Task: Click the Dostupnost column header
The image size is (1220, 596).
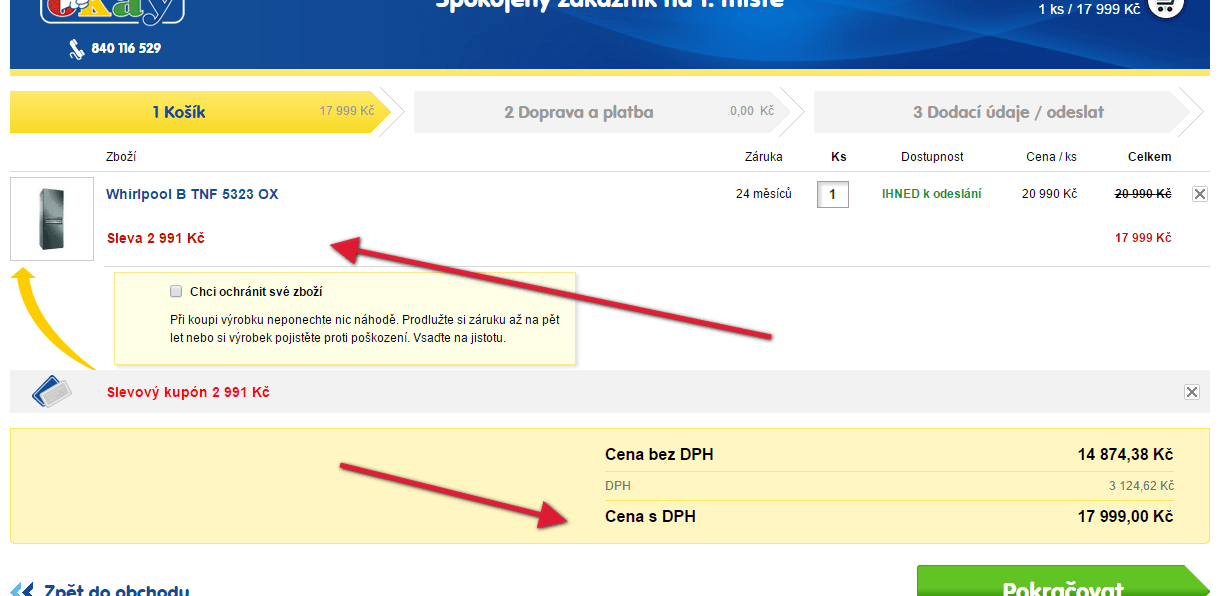Action: [x=932, y=157]
